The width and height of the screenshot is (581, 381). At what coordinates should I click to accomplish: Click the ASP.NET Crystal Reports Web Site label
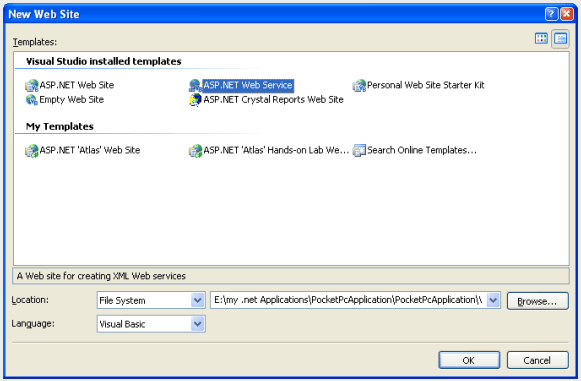273,100
